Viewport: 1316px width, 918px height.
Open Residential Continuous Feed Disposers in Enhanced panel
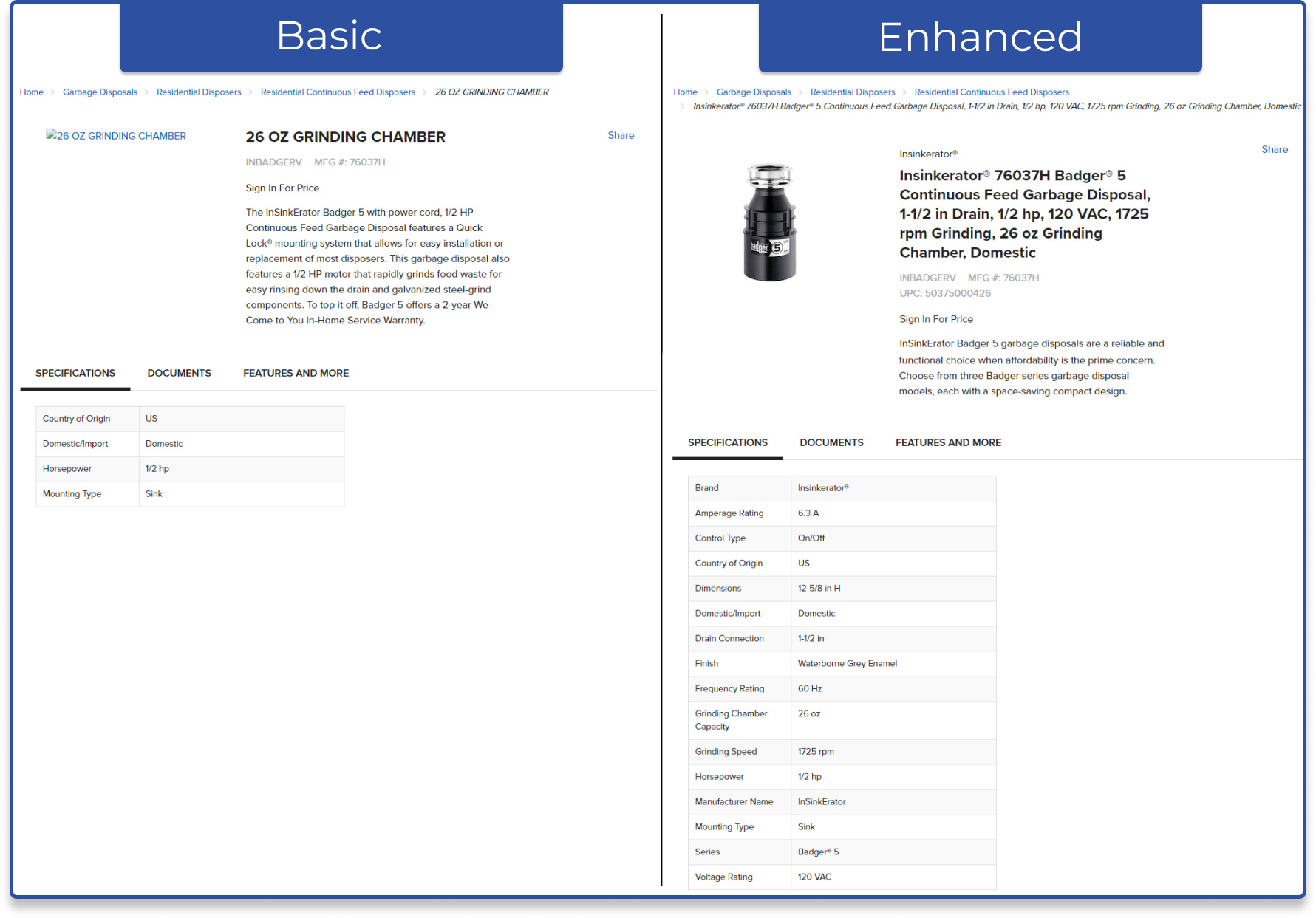[992, 92]
